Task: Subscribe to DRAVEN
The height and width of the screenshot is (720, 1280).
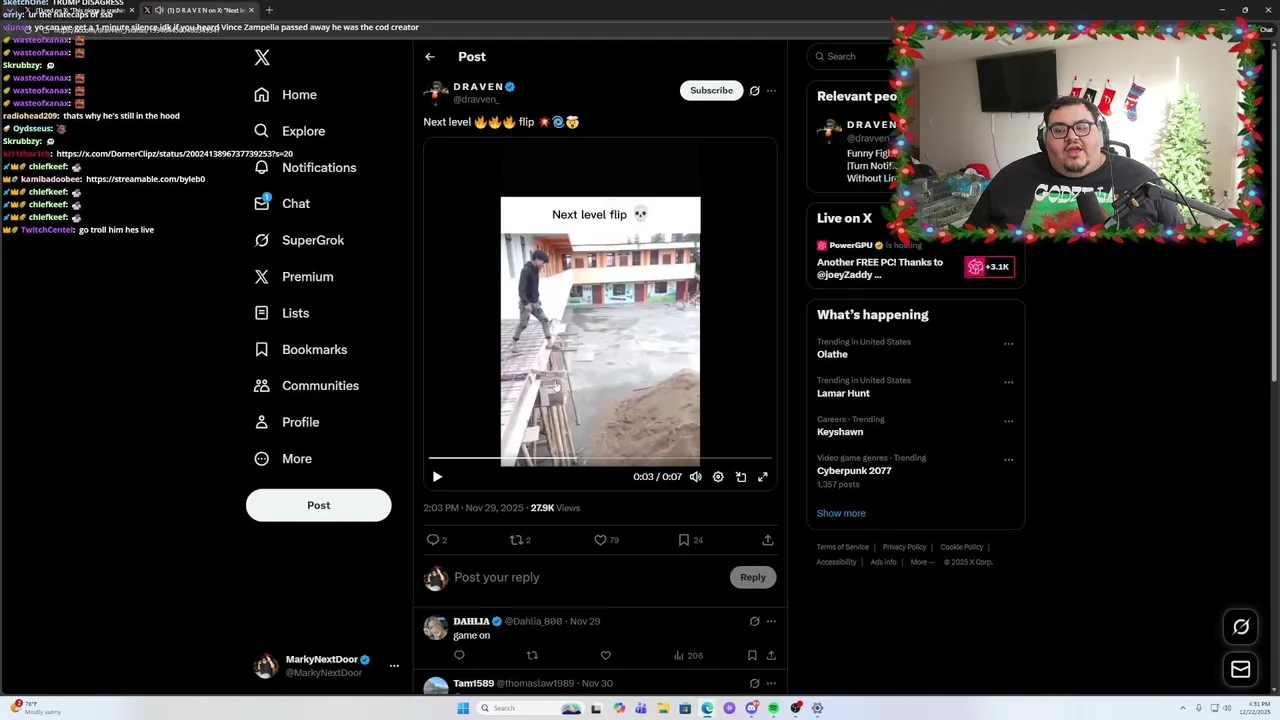Action: point(711,90)
